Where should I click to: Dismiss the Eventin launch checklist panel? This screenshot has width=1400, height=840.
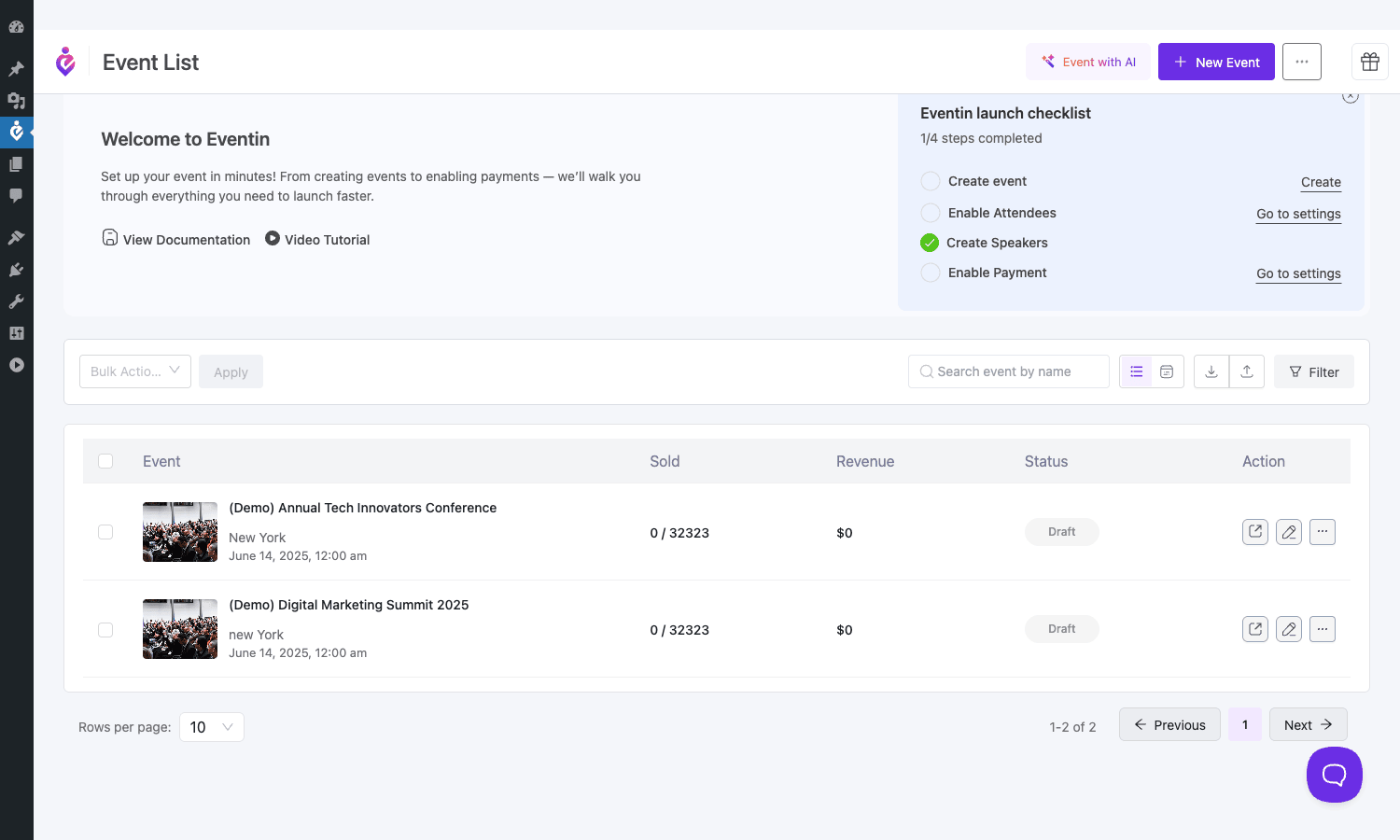point(1351,96)
